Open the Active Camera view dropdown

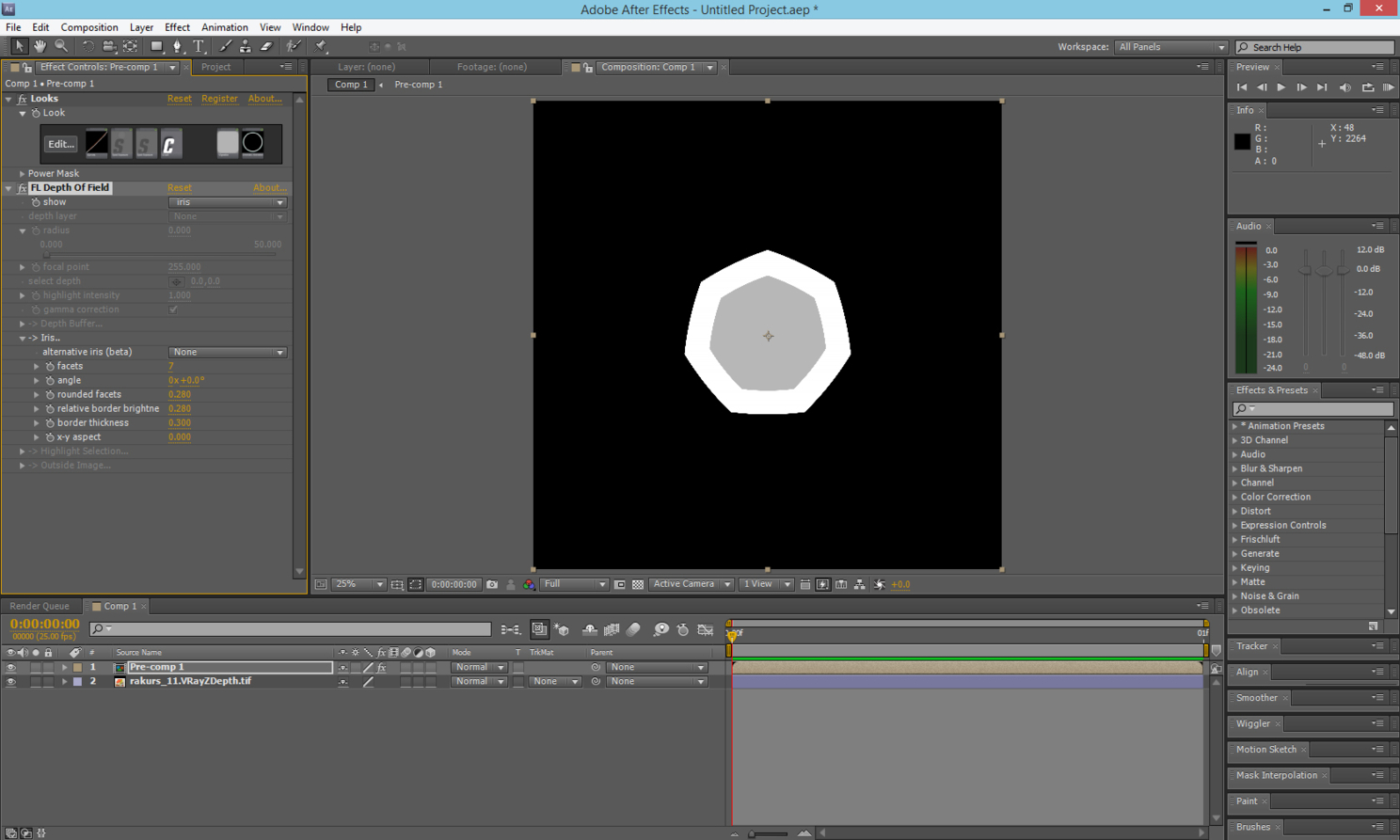point(691,584)
